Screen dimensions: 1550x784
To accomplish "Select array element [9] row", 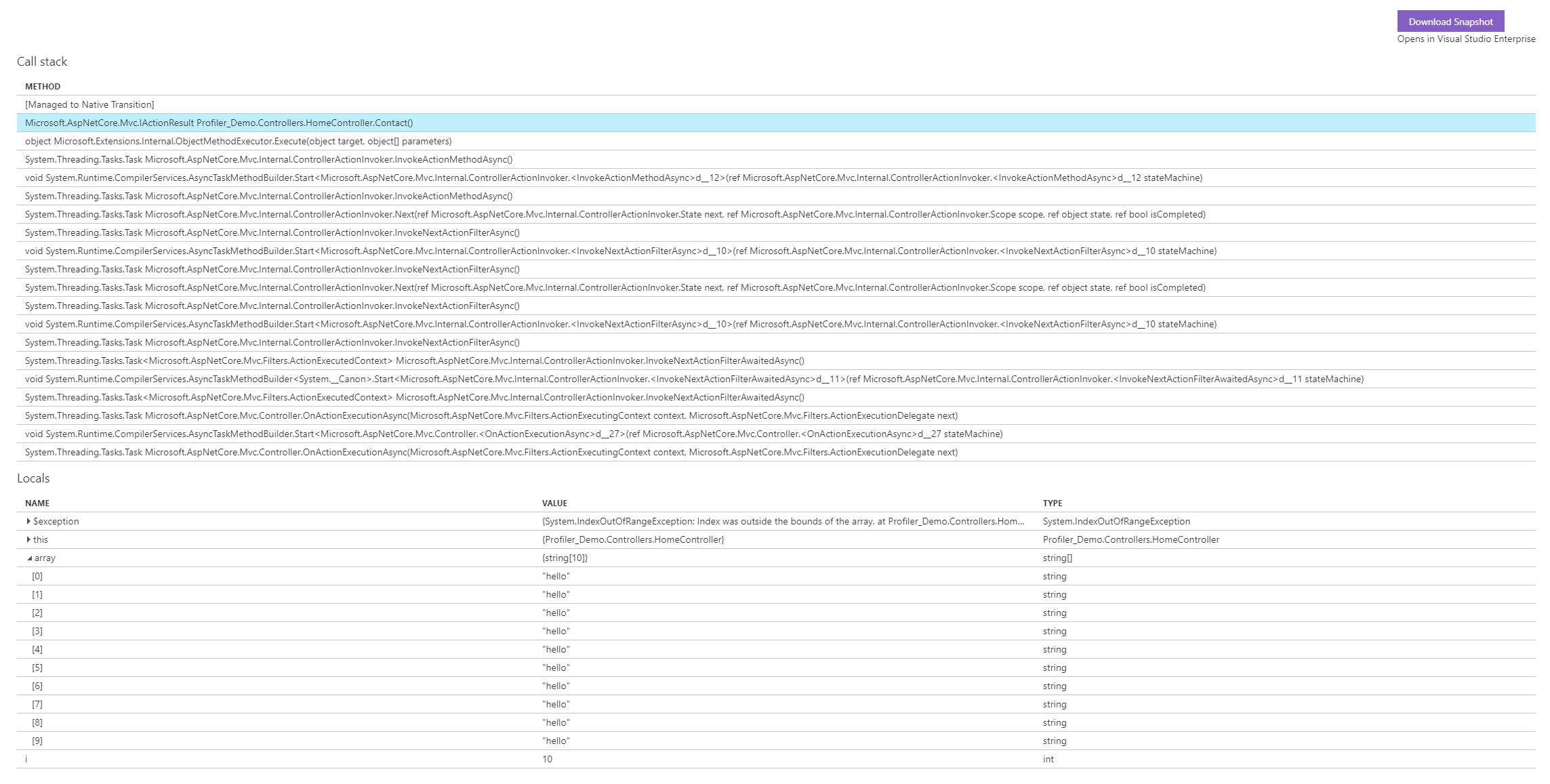I will [37, 741].
